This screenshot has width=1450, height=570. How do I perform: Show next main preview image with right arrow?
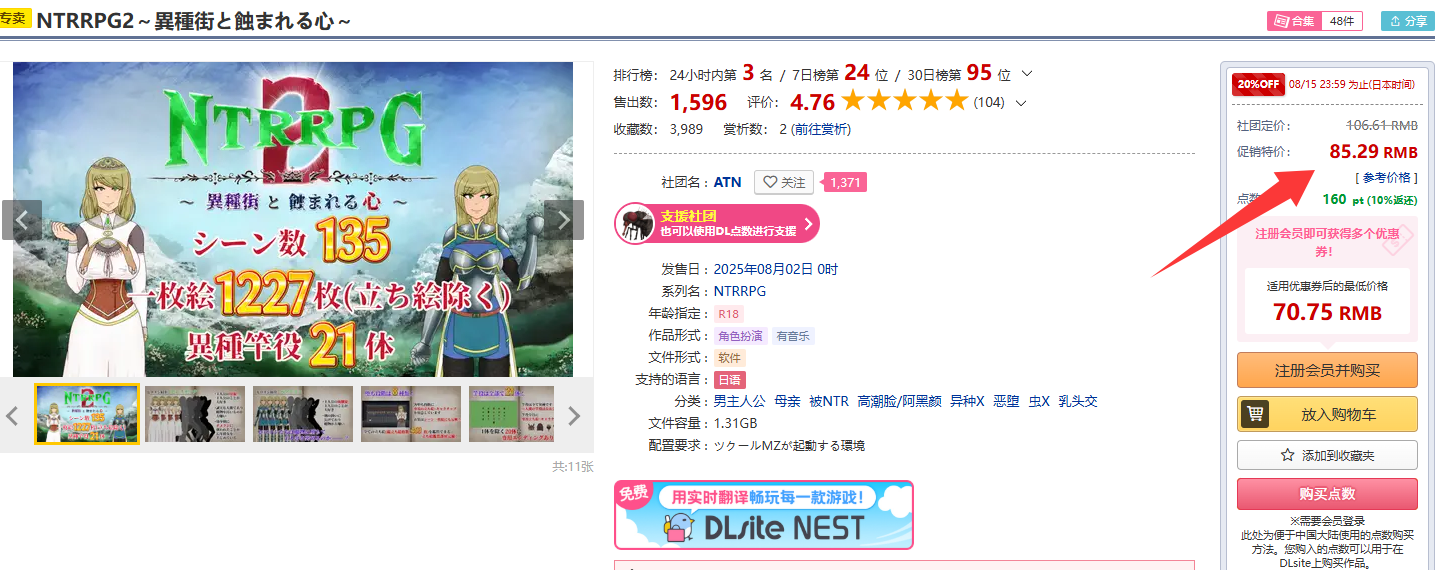(563, 220)
